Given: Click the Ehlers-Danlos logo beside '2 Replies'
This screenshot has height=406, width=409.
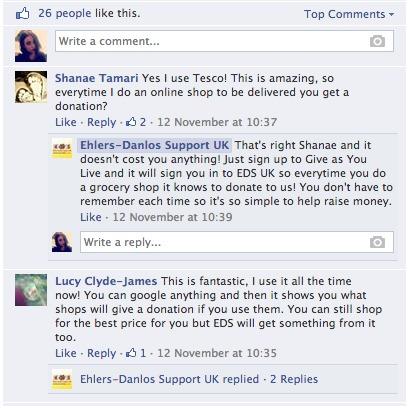Looking at the screenshot, I should click(62, 379).
